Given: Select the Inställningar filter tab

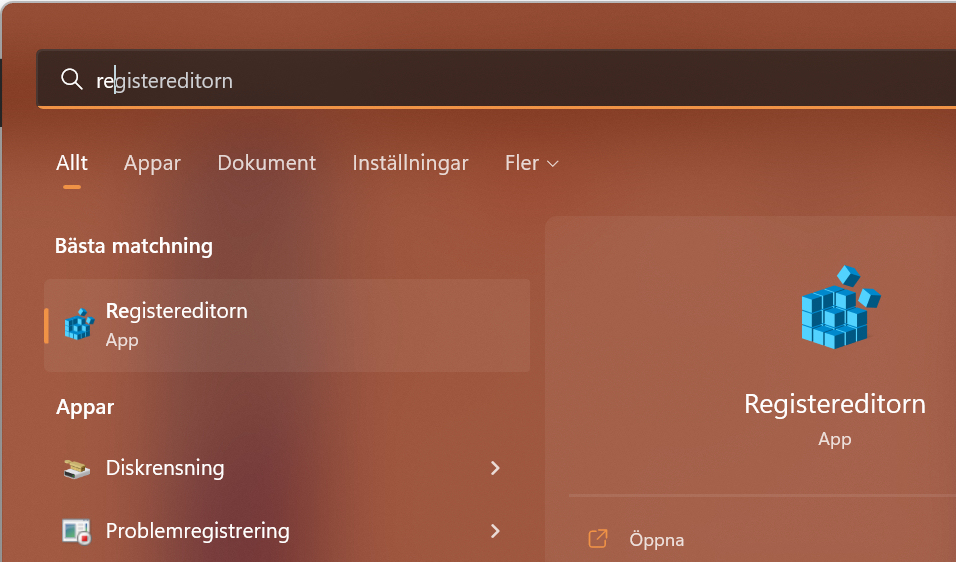Looking at the screenshot, I should [410, 163].
